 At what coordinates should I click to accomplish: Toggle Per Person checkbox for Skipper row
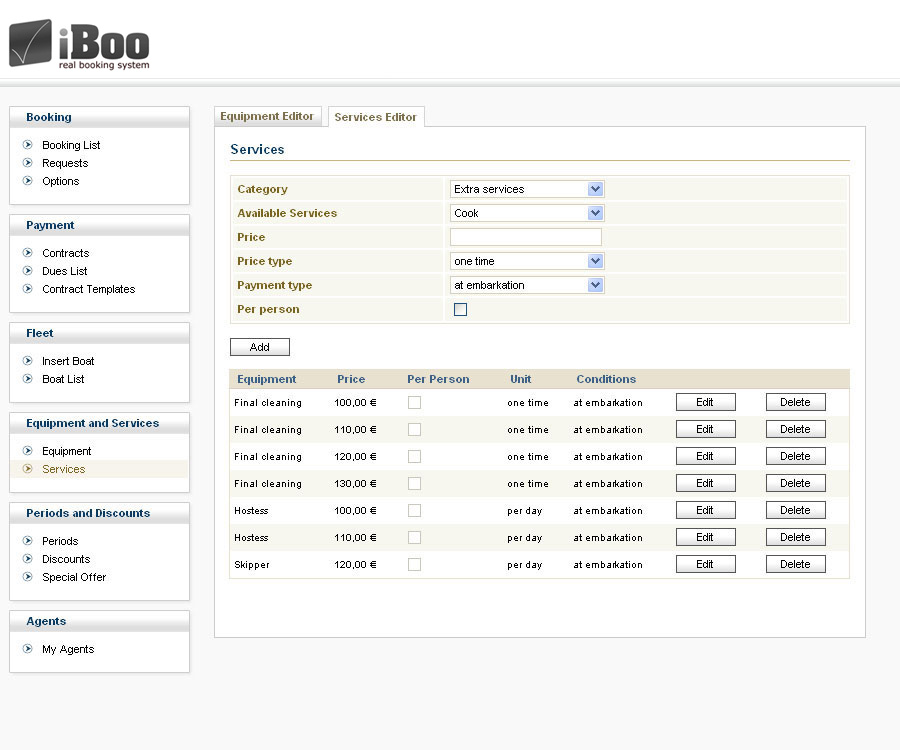click(x=414, y=565)
